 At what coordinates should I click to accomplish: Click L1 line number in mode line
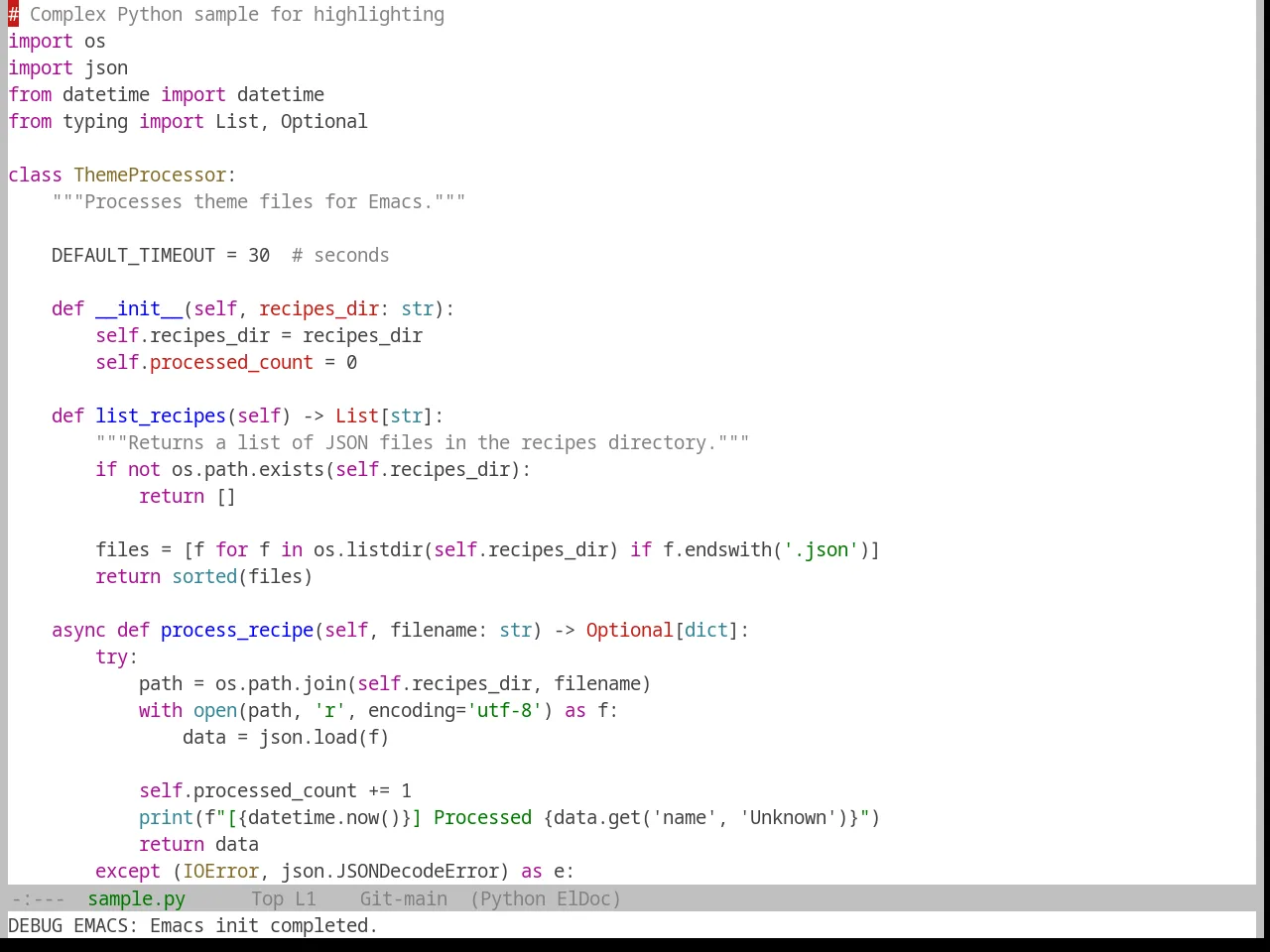click(x=306, y=898)
